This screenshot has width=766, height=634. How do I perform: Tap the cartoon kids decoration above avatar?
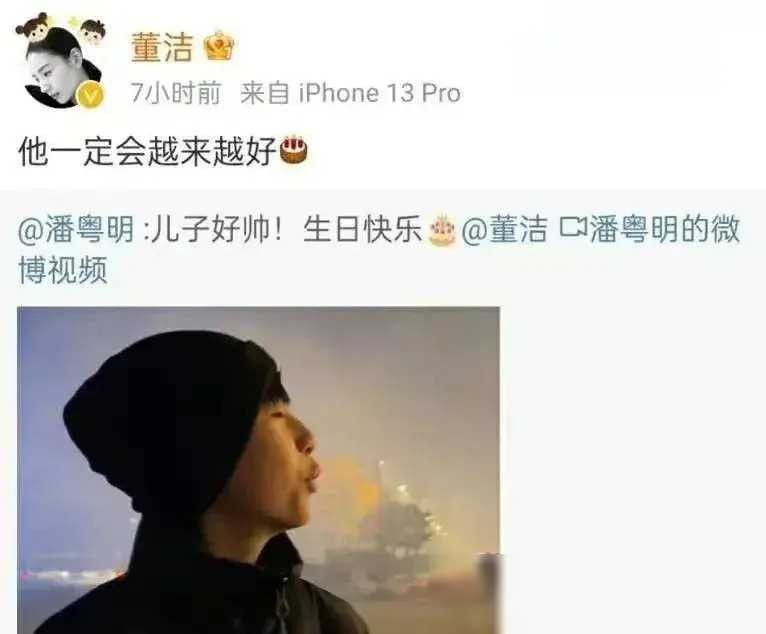[x=61, y=28]
